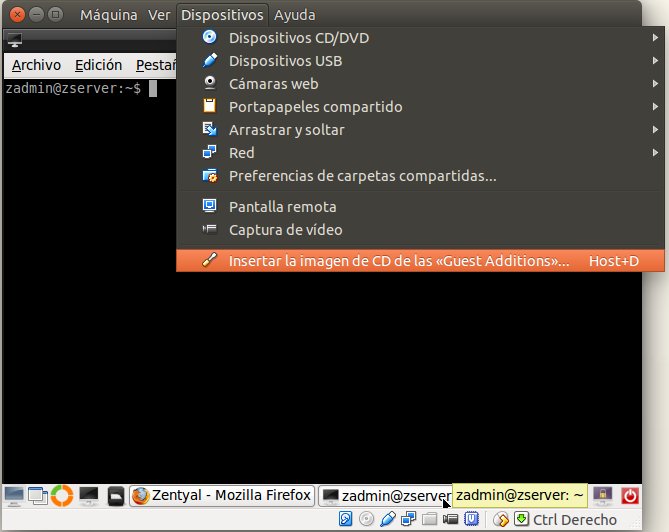Open the Ver menu
669x532 pixels.
[x=159, y=15]
